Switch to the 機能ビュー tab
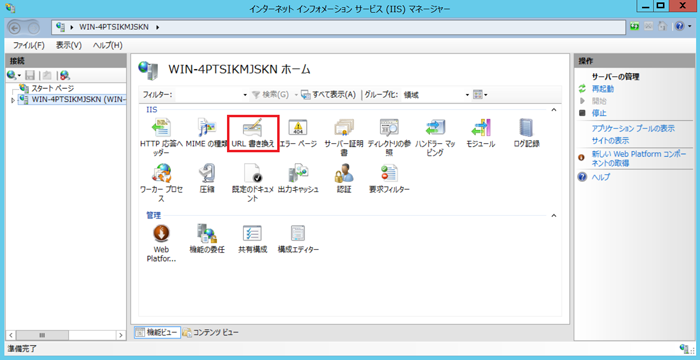This screenshot has height=360, width=700. (157, 332)
